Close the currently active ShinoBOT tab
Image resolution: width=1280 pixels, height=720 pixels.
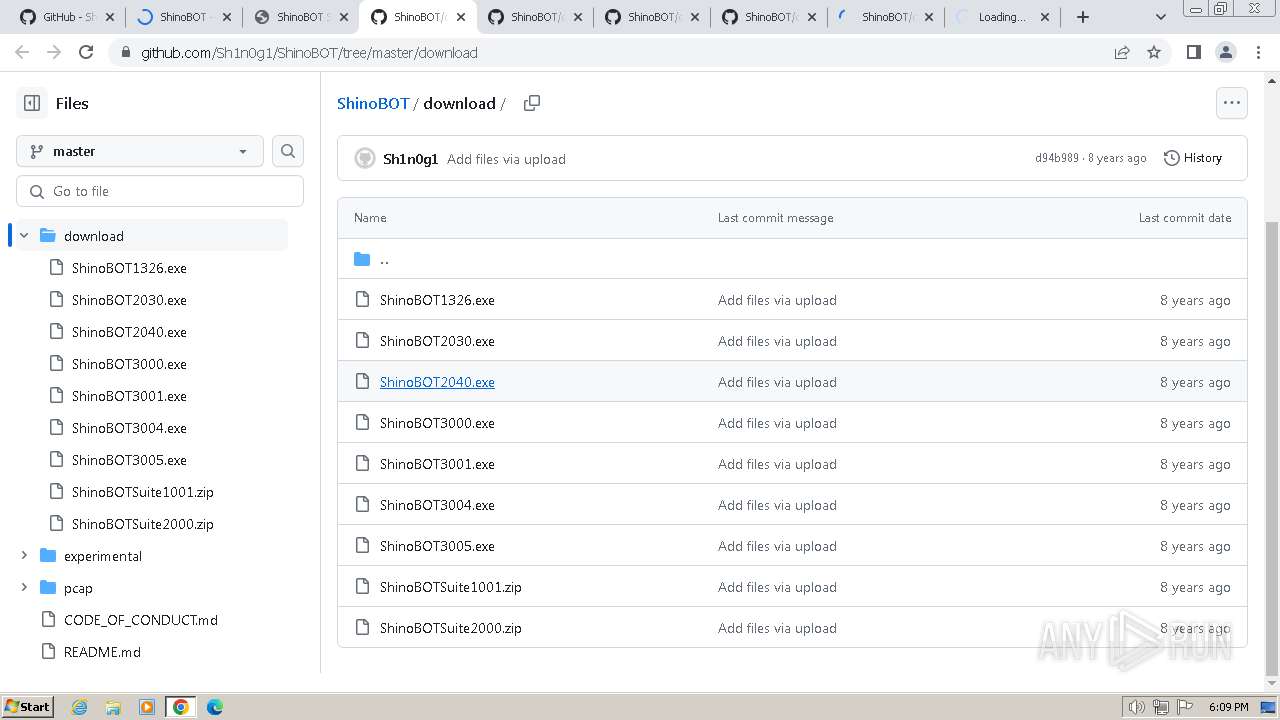point(461,17)
